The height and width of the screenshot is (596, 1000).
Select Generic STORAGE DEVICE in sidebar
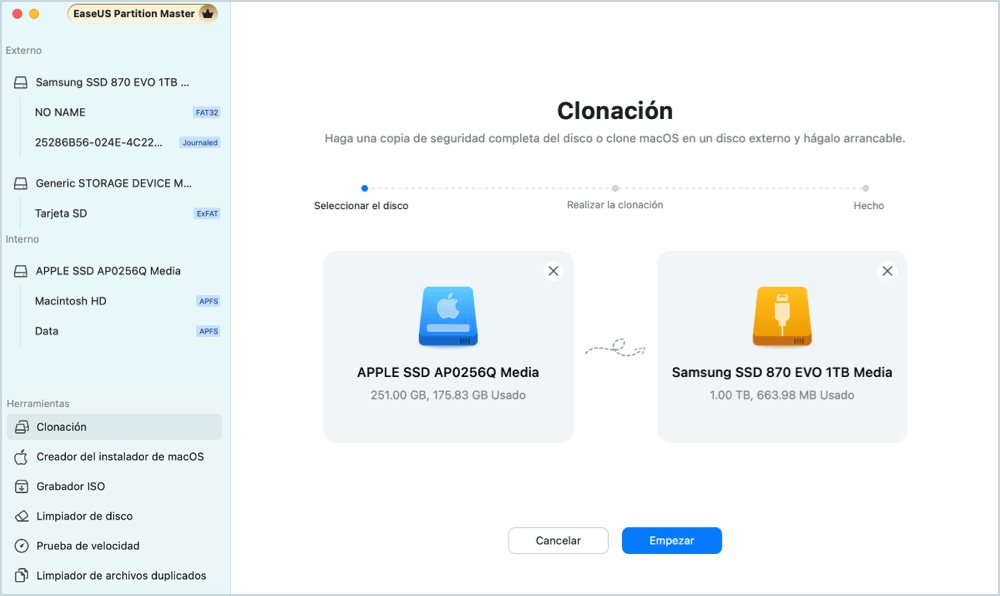click(x=114, y=184)
